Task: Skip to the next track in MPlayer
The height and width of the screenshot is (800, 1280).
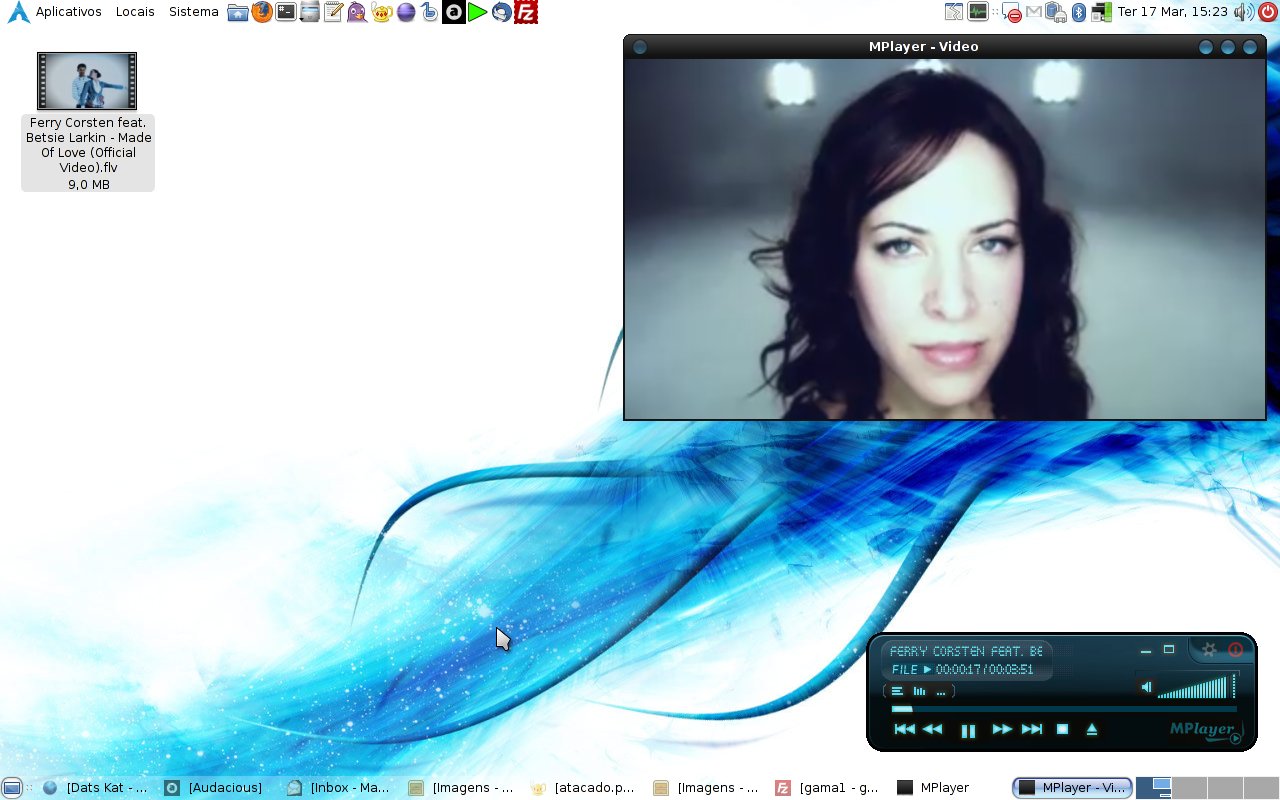Action: point(1032,730)
